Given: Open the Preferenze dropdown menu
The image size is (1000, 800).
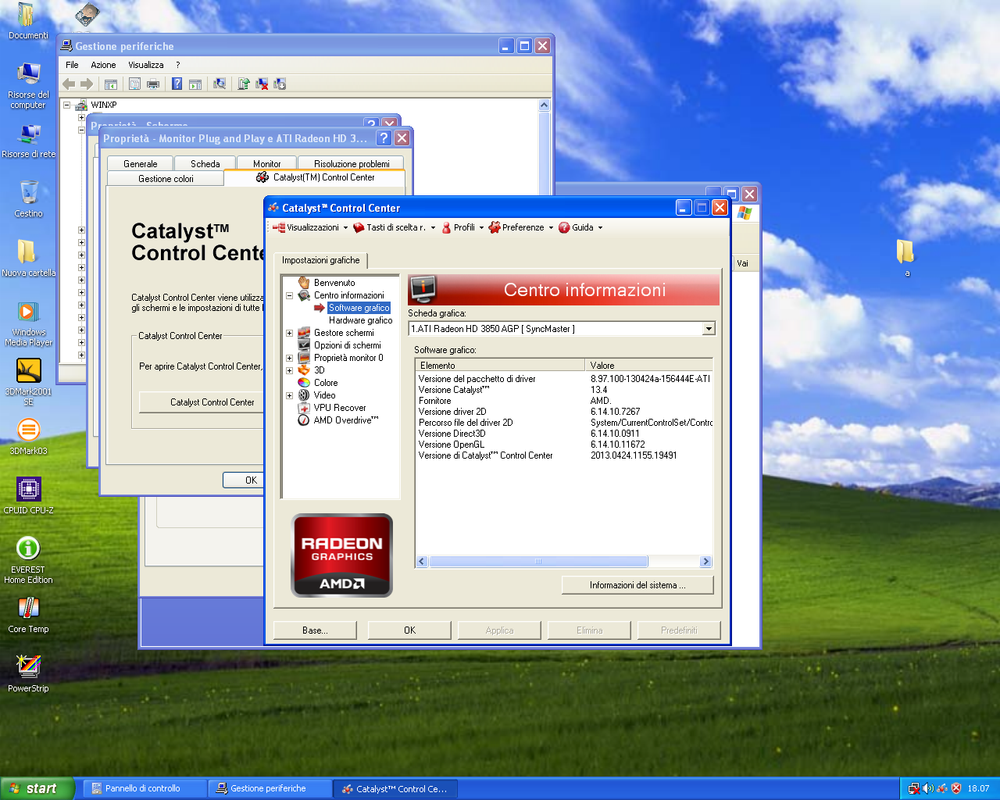Looking at the screenshot, I should pyautogui.click(x=521, y=227).
